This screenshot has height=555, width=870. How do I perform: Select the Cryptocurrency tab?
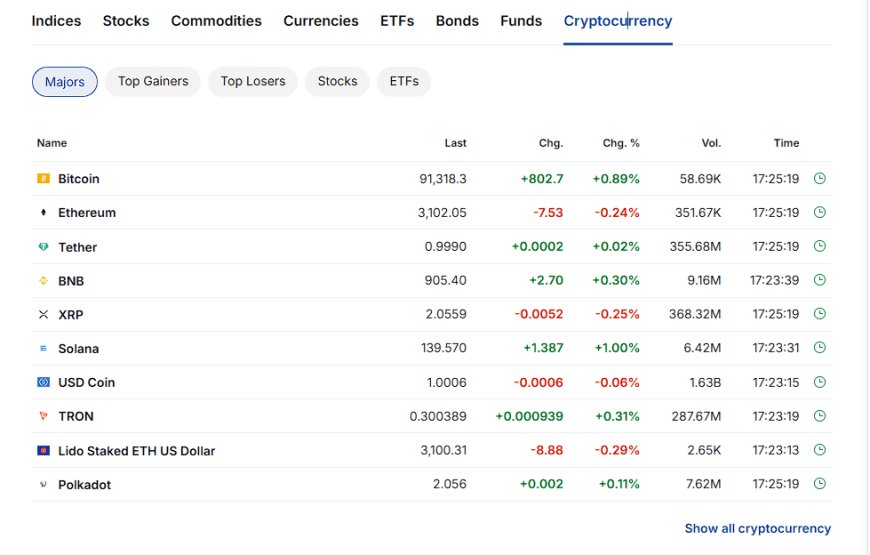coord(618,21)
